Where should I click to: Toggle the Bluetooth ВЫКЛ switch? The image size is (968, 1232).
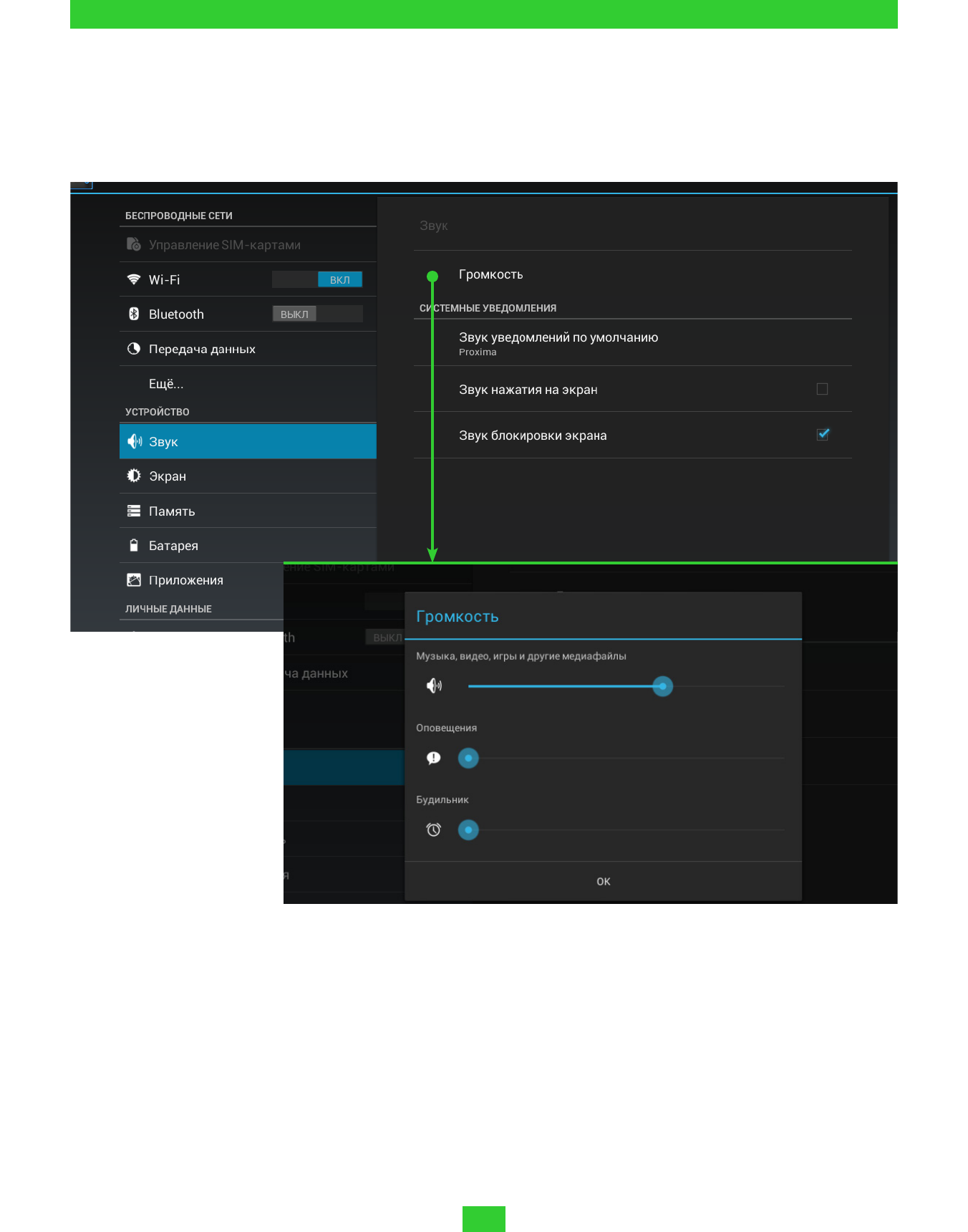click(x=317, y=314)
